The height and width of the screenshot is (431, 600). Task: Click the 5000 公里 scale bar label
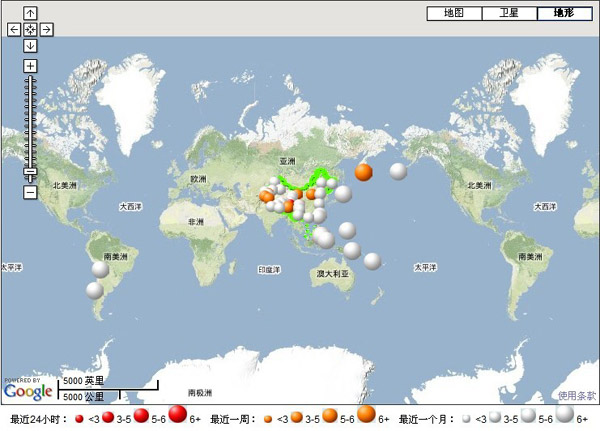point(83,397)
